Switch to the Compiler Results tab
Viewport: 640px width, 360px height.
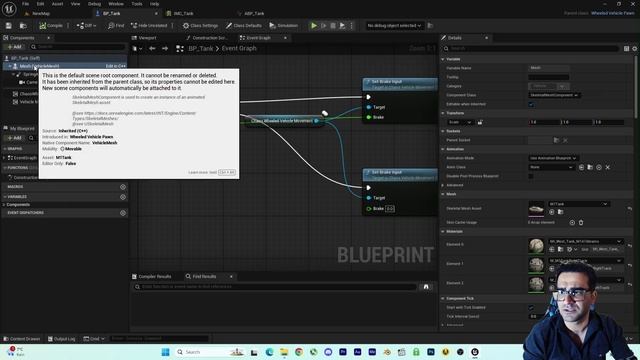pyautogui.click(x=151, y=277)
